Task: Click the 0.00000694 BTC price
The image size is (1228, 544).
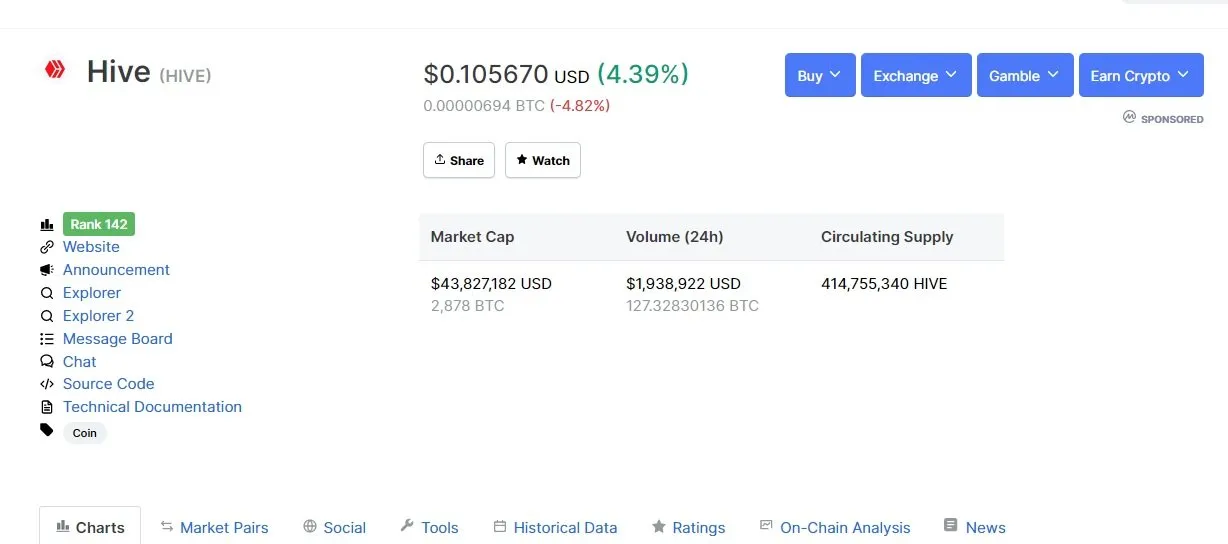Action: tap(484, 105)
